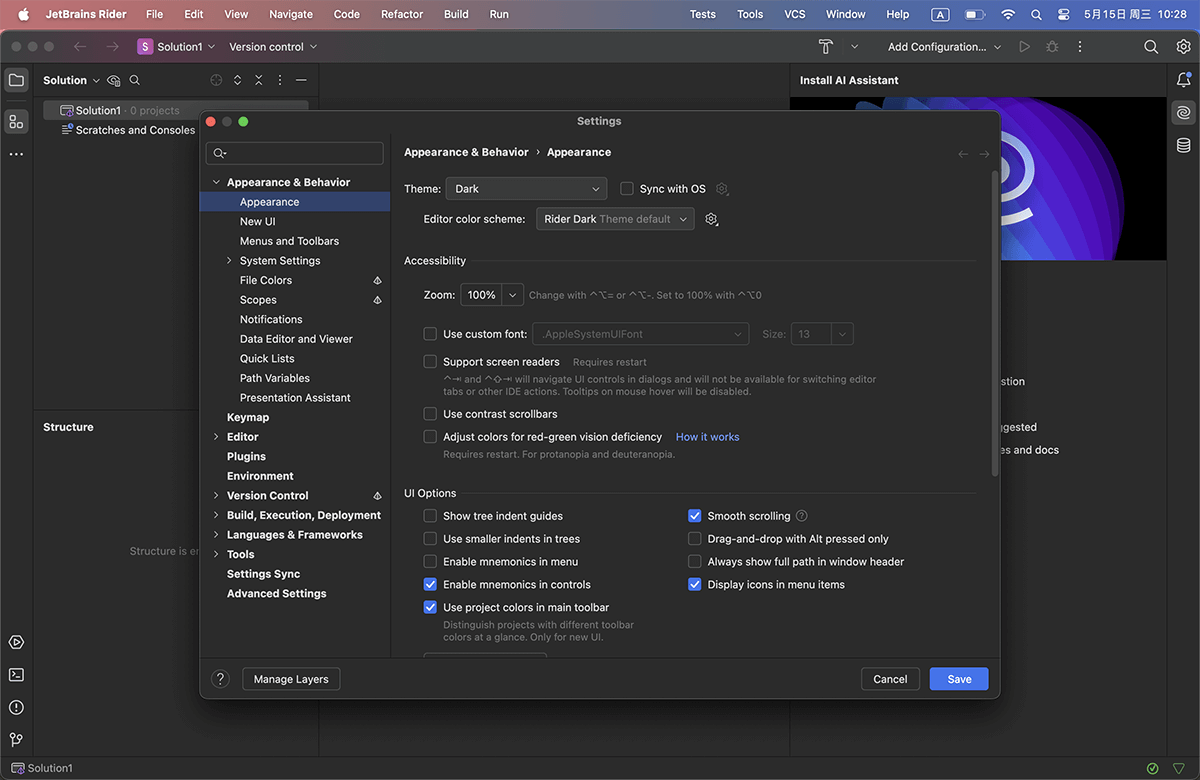The image size is (1200, 780).
Task: Open the Build menu
Action: click(456, 14)
